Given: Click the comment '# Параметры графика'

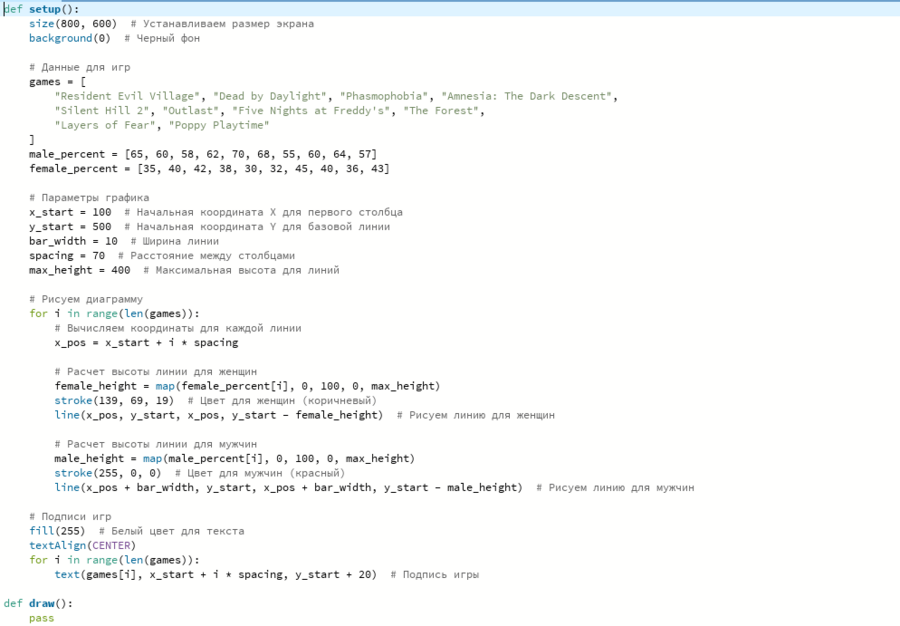Looking at the screenshot, I should point(89,198).
